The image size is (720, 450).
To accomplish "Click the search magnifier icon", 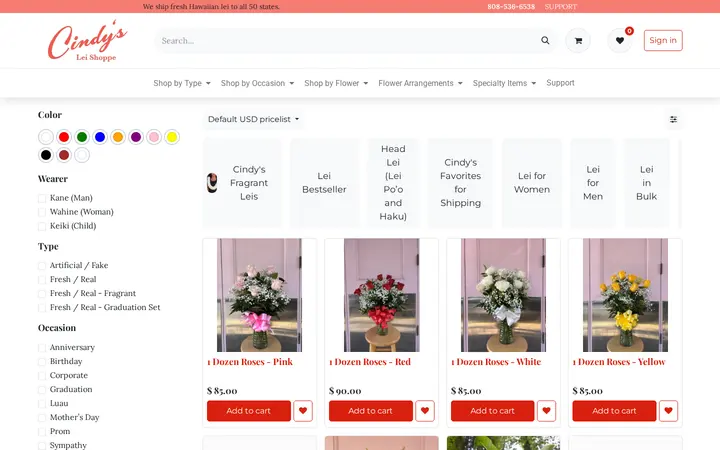I will point(545,40).
